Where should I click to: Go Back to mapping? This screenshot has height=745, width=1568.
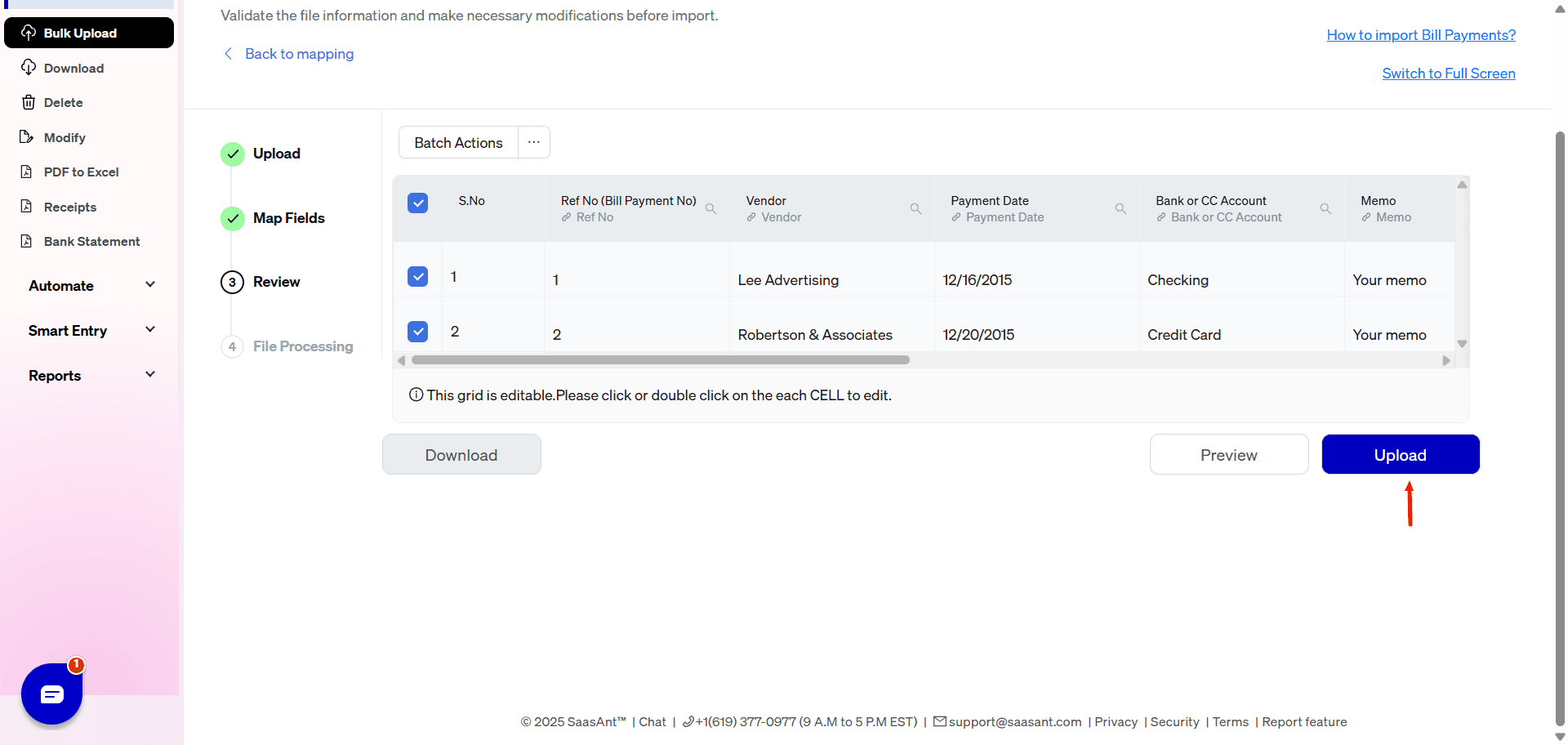click(299, 54)
